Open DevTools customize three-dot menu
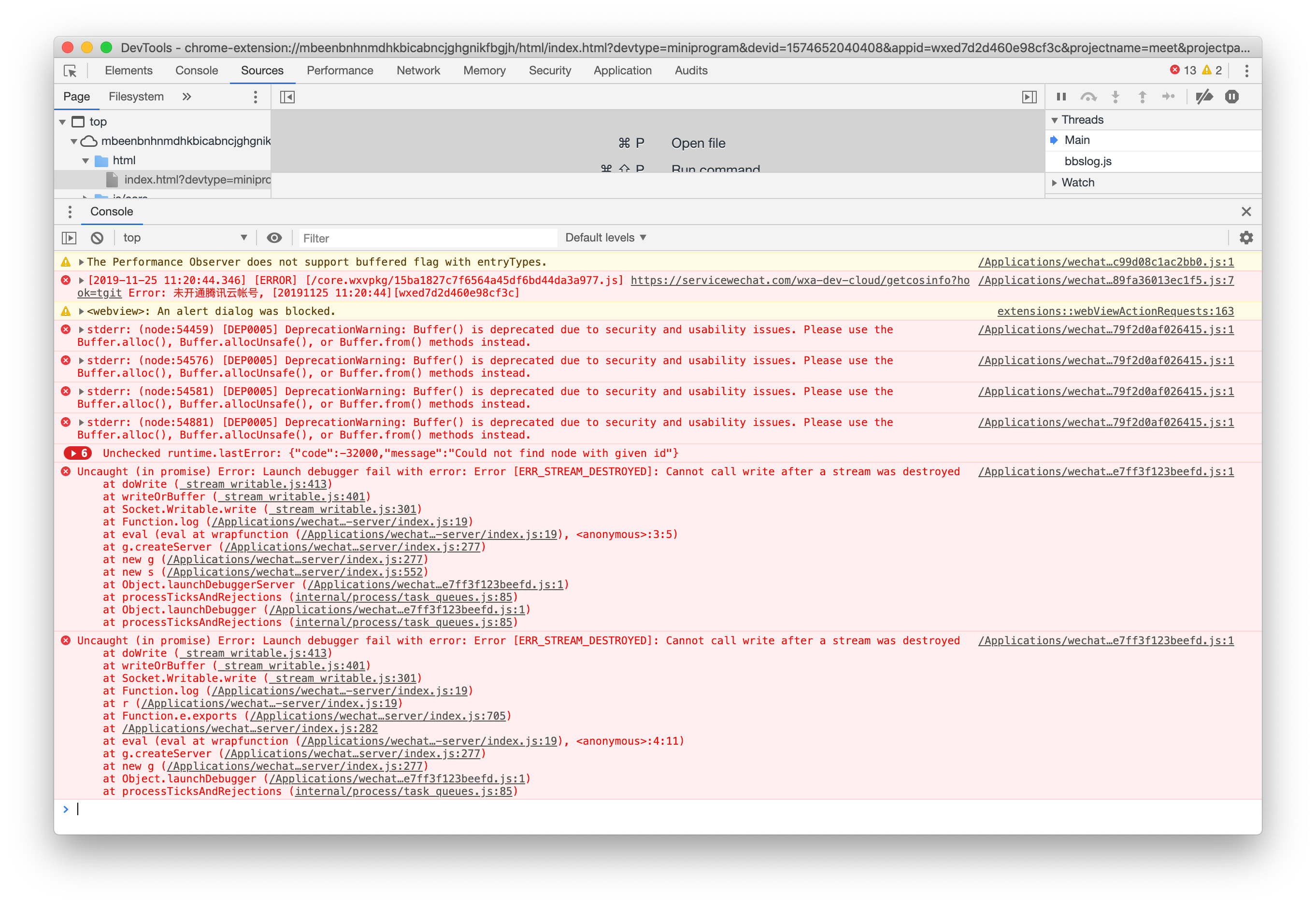Screen dimensions: 1316x906 pyautogui.click(x=1246, y=71)
